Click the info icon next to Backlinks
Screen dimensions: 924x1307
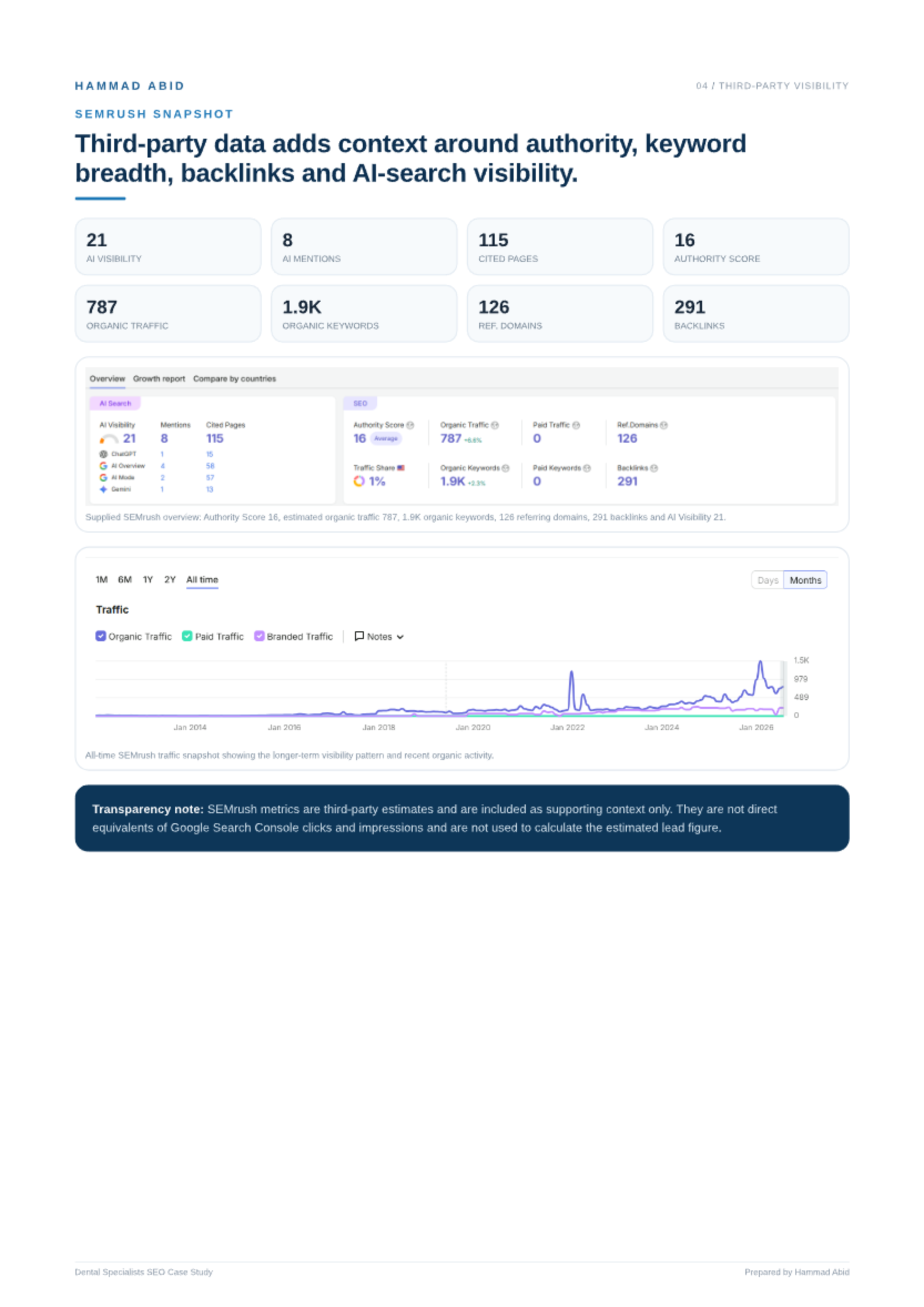point(654,468)
